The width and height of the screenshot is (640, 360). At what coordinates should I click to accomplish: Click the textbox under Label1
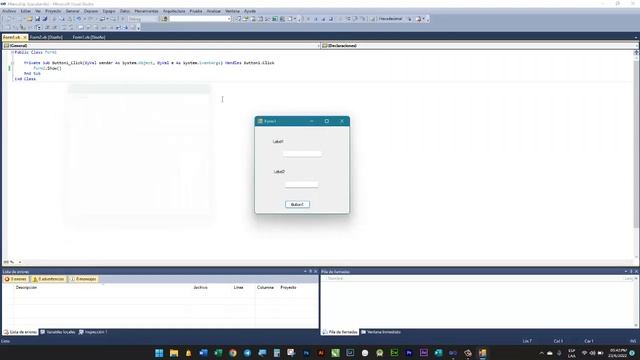click(302, 154)
